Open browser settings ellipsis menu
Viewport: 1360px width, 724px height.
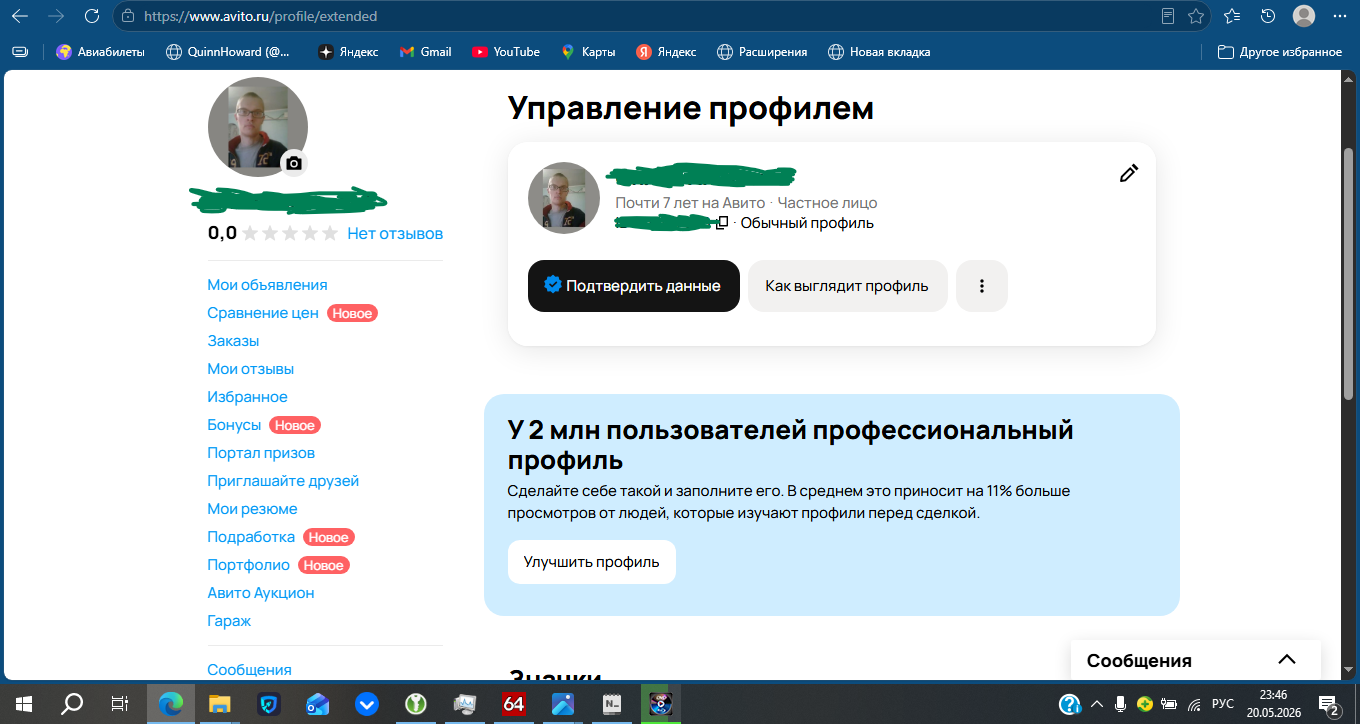(1339, 16)
